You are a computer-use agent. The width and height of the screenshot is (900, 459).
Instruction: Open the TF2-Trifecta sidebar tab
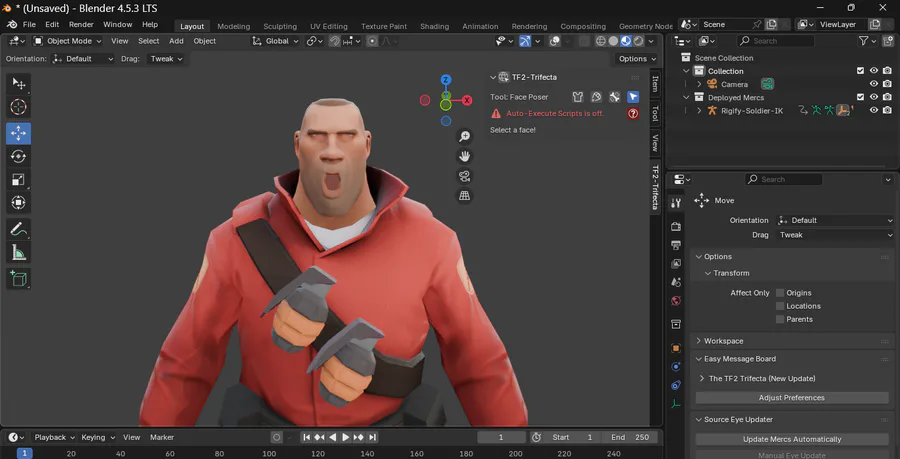655,186
